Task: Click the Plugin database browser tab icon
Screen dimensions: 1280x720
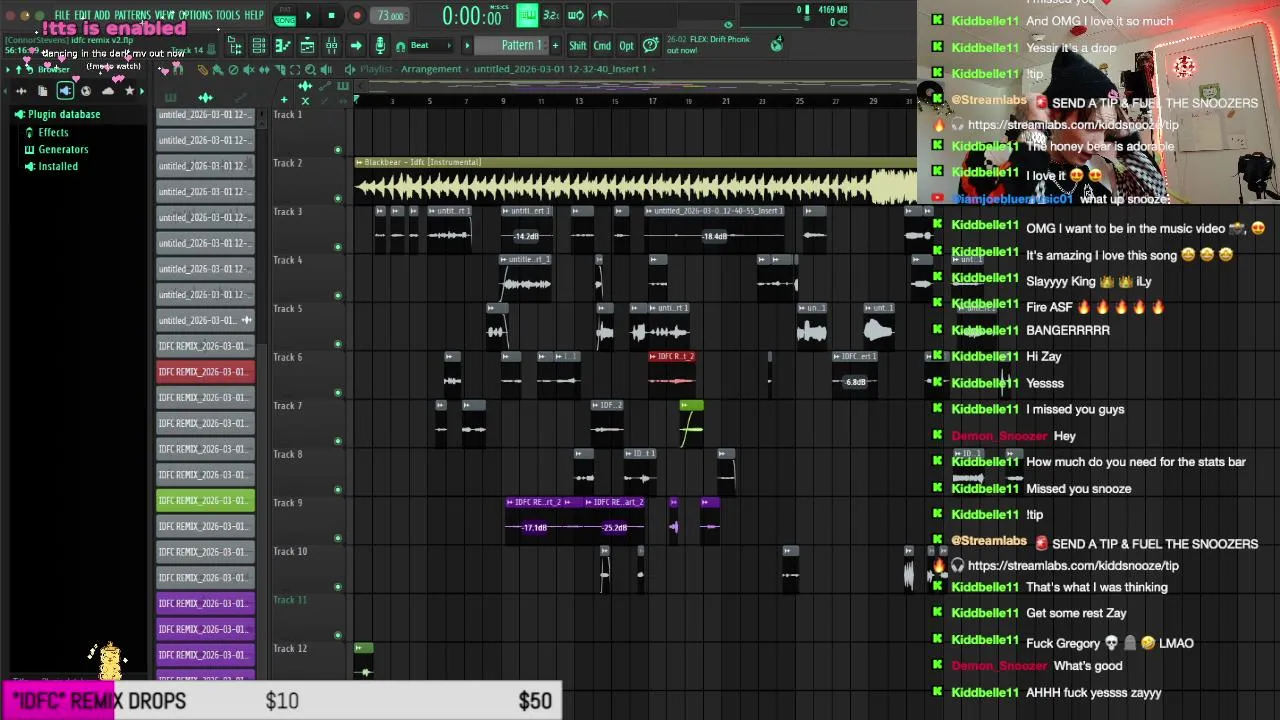Action: click(65, 91)
